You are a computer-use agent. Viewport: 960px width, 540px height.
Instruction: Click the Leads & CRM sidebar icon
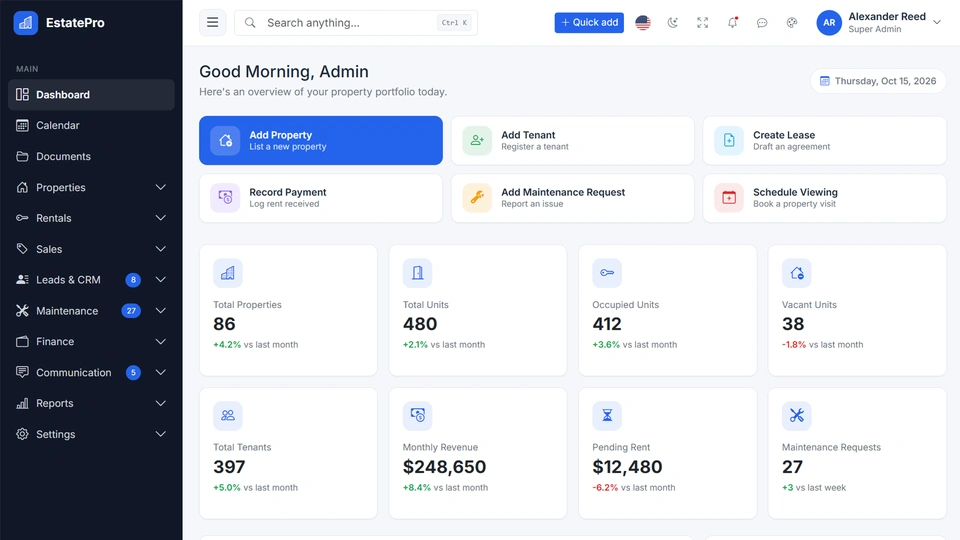tap(22, 279)
